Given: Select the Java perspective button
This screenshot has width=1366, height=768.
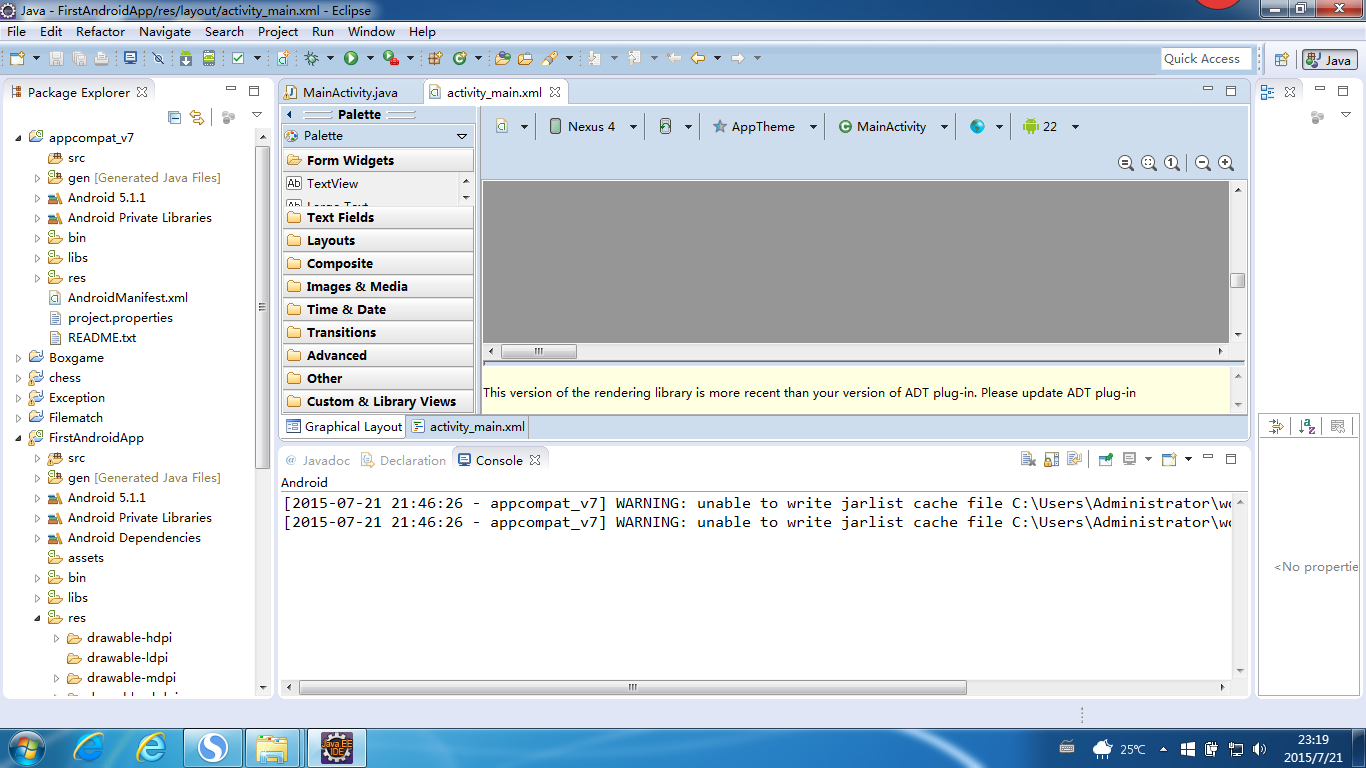Looking at the screenshot, I should tap(1329, 59).
